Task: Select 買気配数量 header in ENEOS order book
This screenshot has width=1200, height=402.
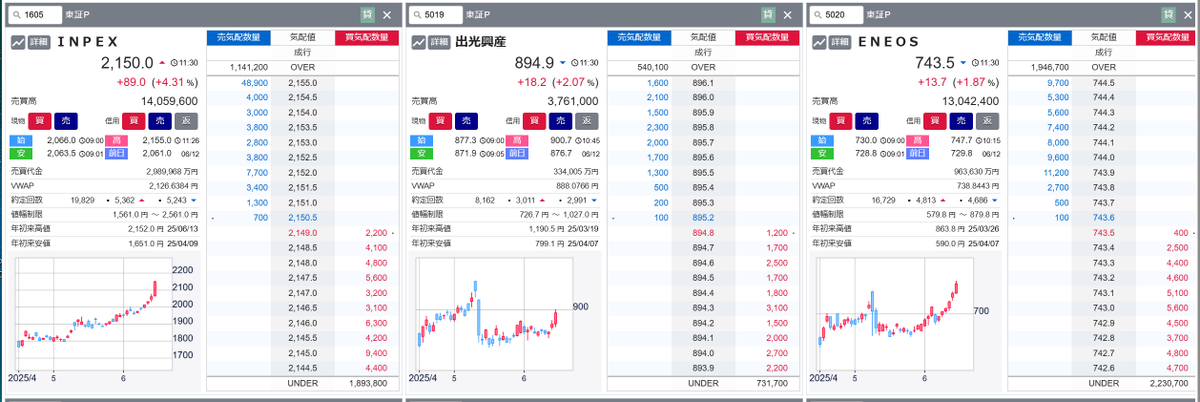Action: tap(1166, 37)
